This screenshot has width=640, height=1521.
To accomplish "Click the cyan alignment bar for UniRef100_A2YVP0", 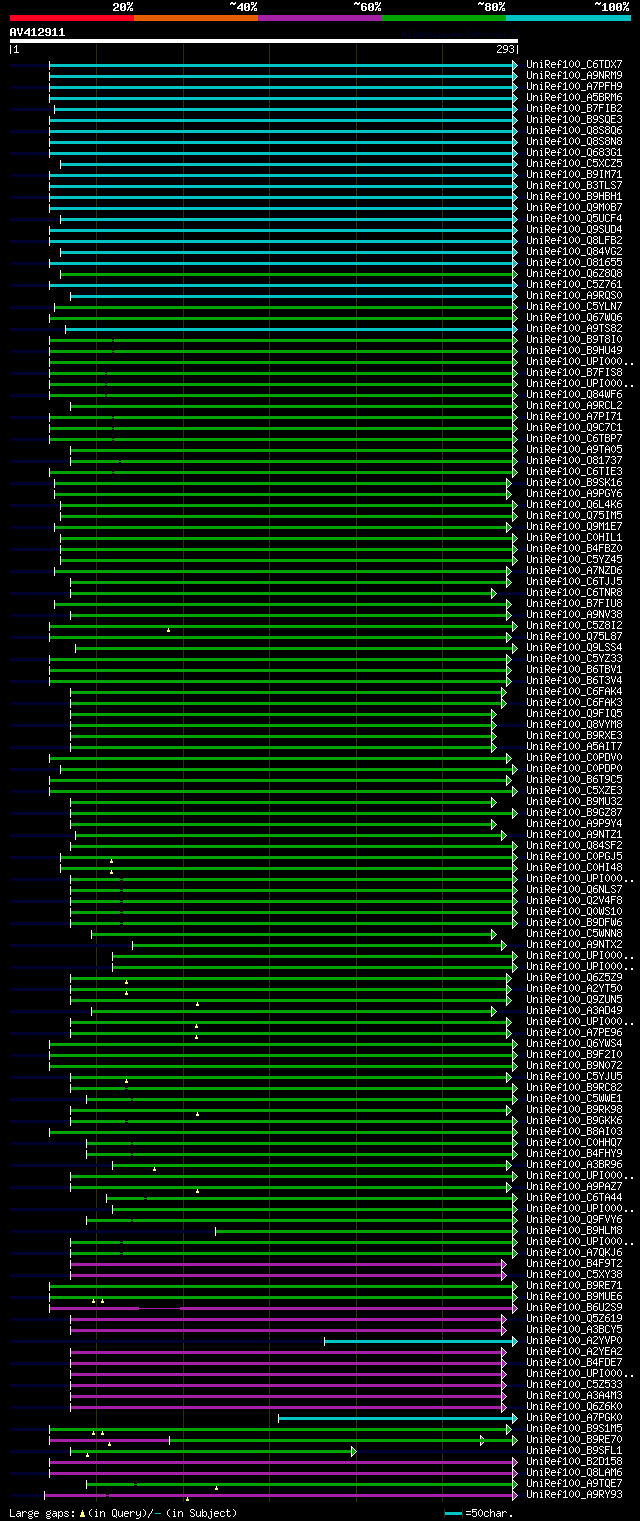I will tap(421, 1341).
